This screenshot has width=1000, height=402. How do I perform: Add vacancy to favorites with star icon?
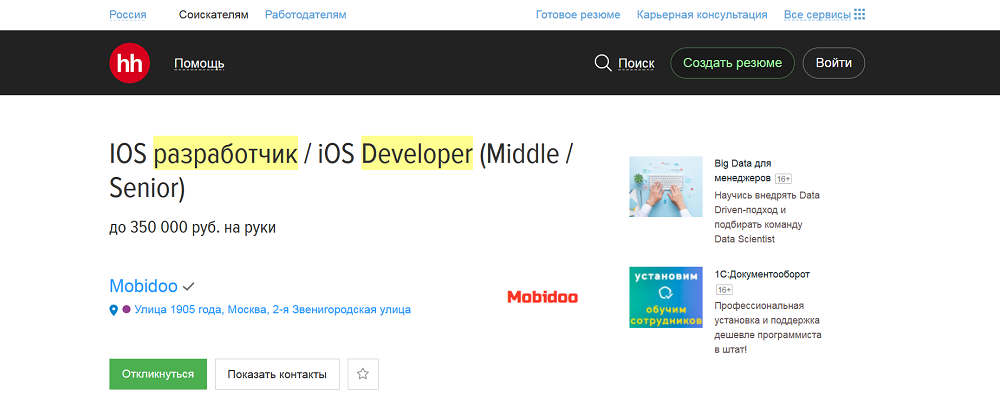(x=363, y=374)
